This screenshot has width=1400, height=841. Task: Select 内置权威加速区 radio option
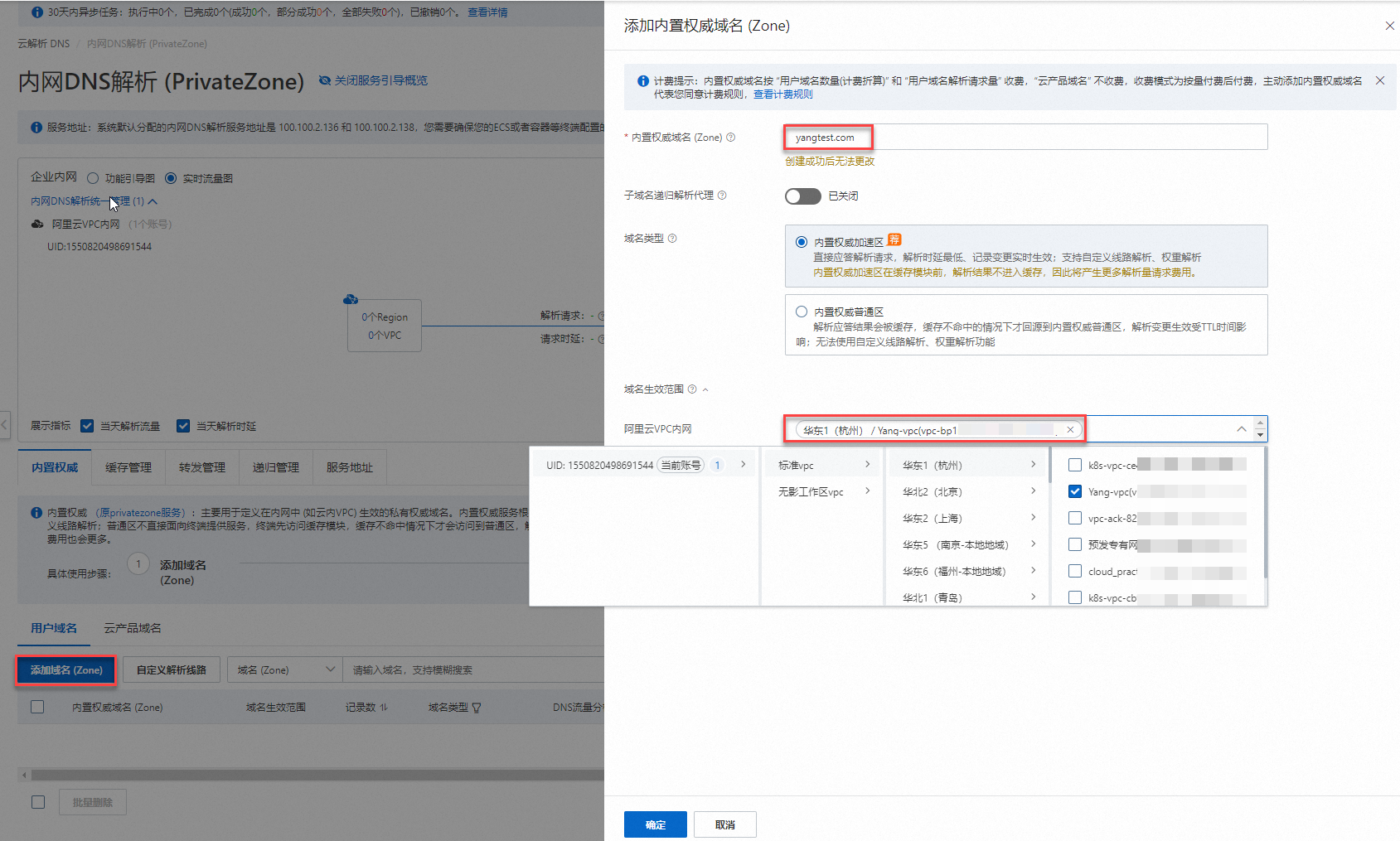pyautogui.click(x=802, y=242)
